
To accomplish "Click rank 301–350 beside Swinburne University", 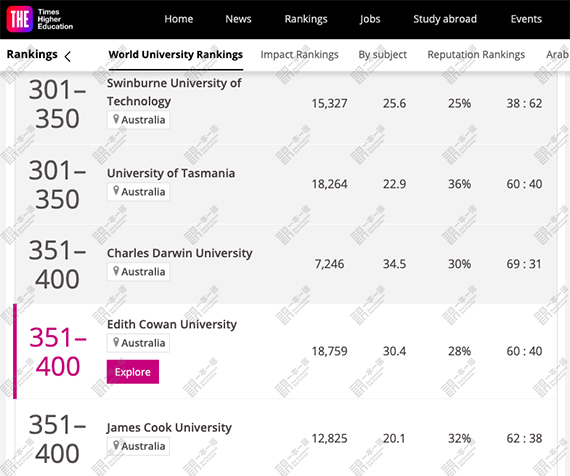I will coord(57,104).
